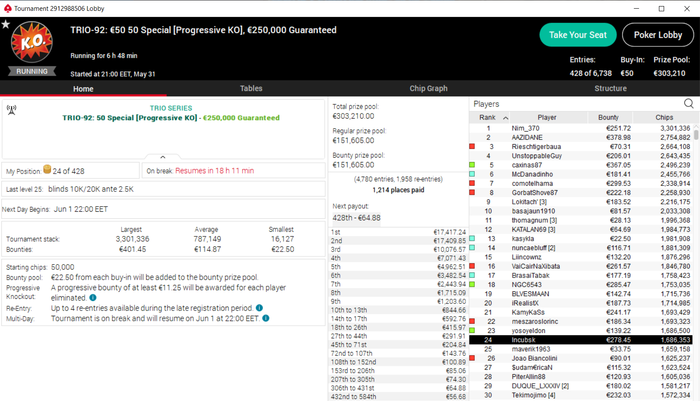Click cyan marker beside nuncaebluff
700x401 pixels.
pyautogui.click(x=472, y=247)
